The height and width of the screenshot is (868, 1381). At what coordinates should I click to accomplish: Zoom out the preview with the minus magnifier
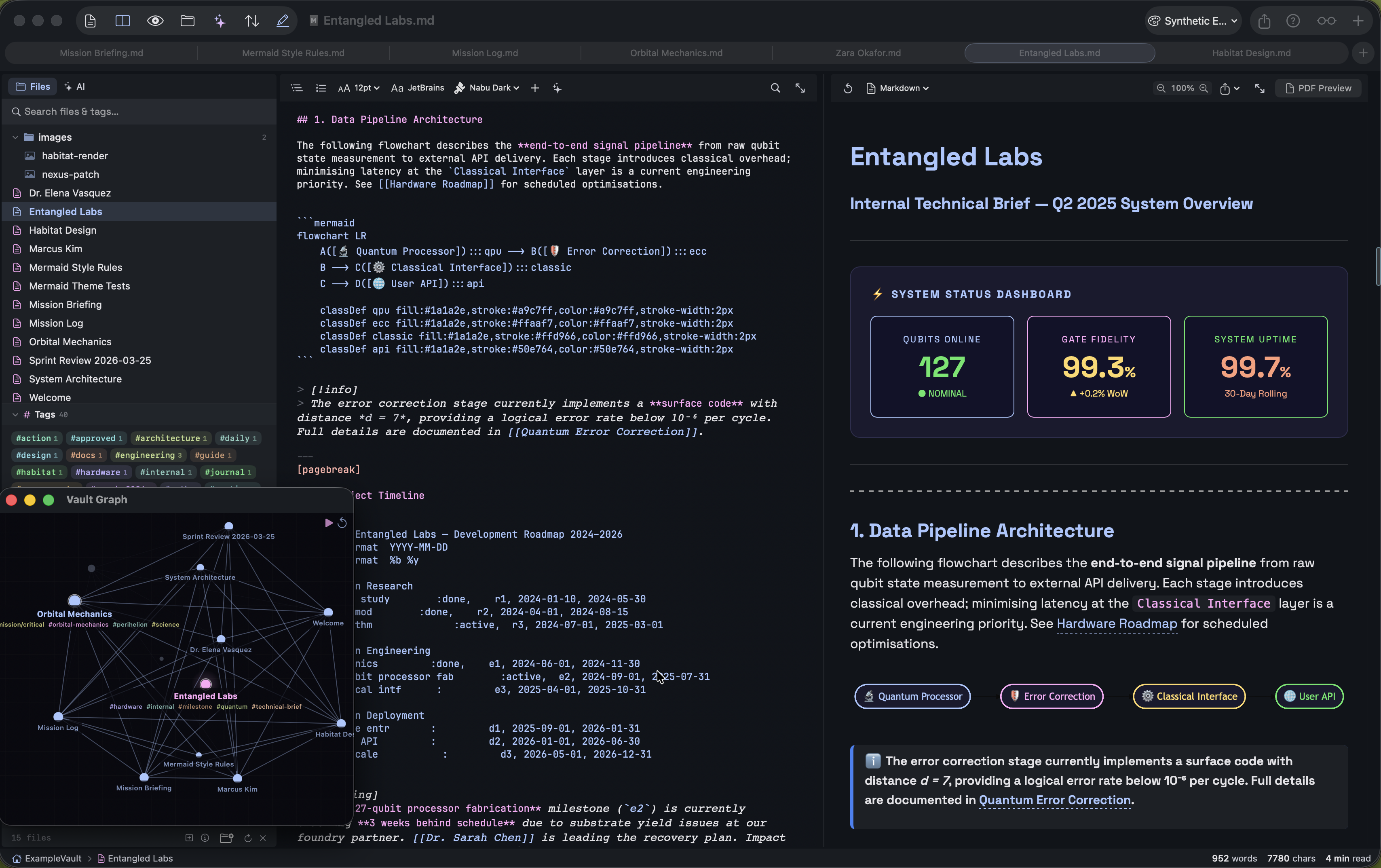click(x=1161, y=88)
